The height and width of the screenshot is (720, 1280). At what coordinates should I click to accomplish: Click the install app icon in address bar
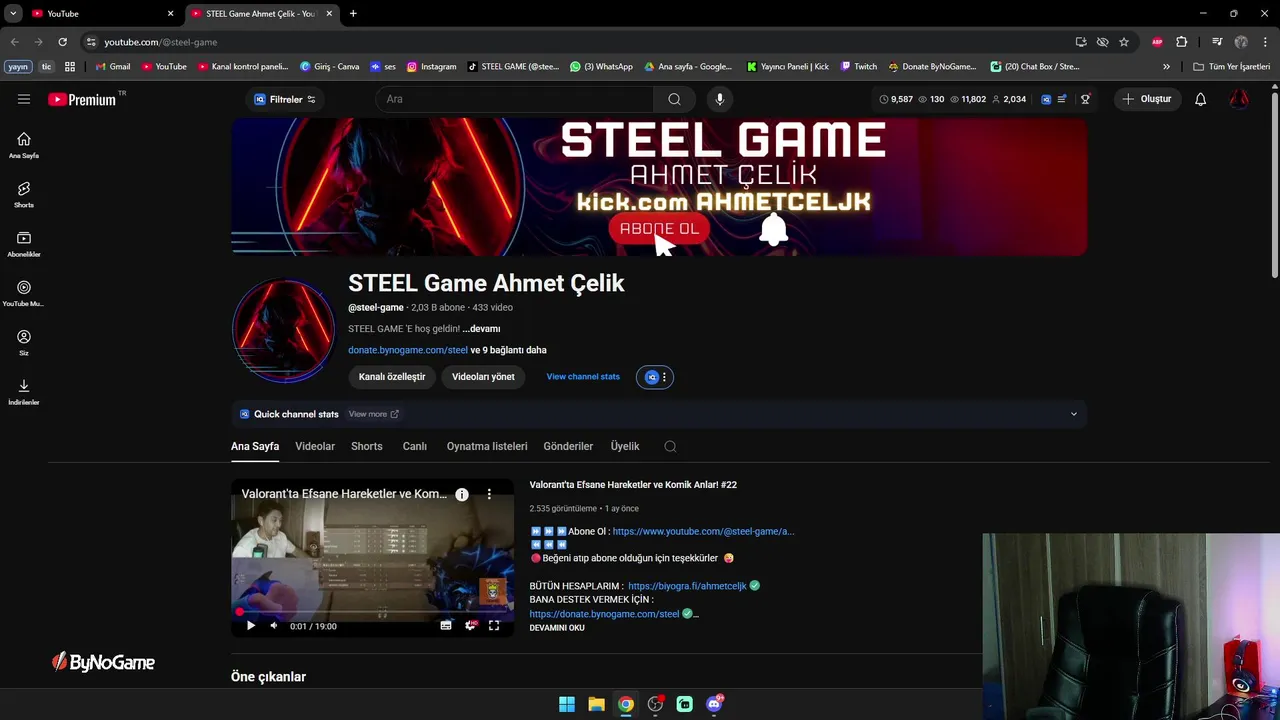[x=1081, y=42]
